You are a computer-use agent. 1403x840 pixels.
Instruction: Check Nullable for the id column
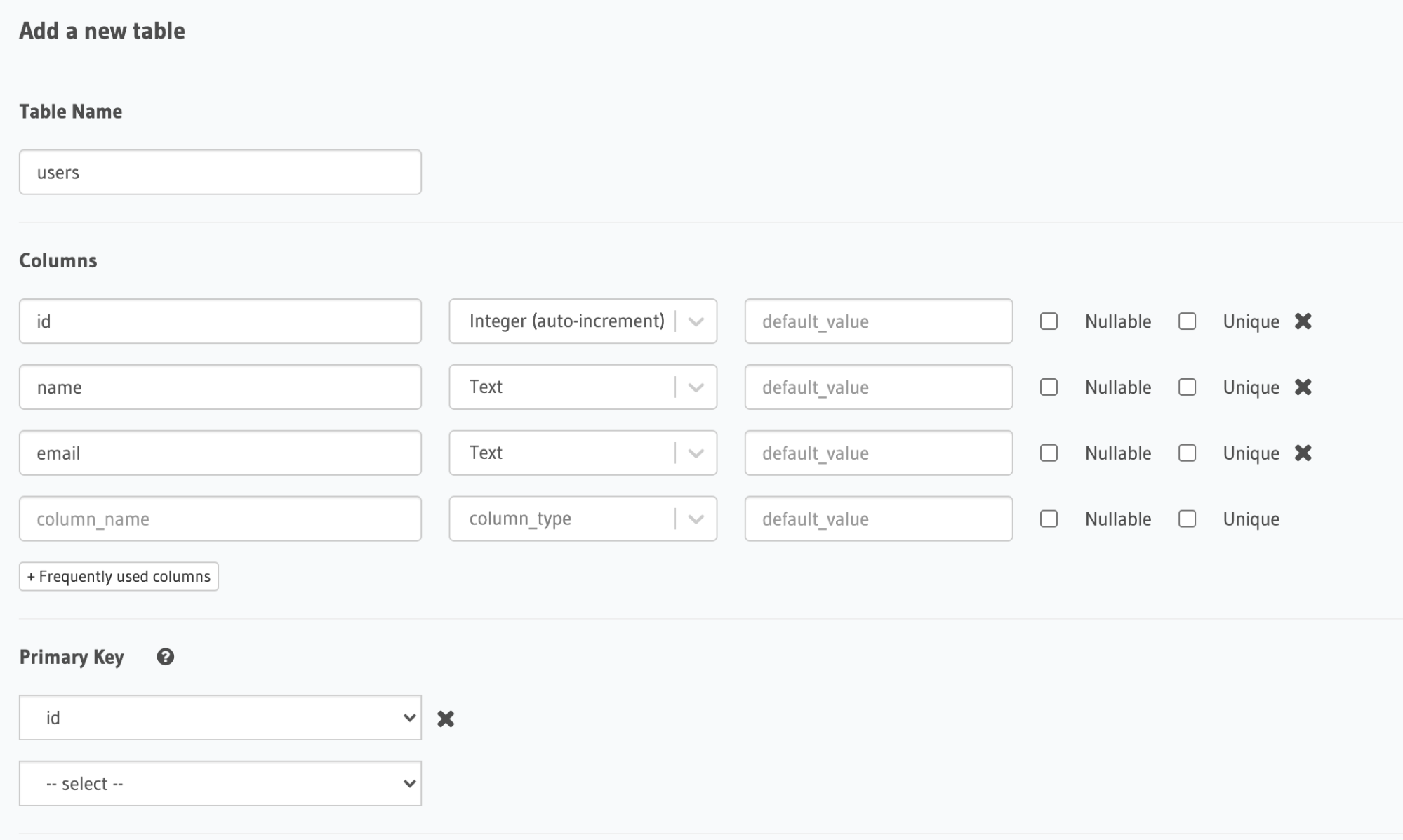coord(1049,321)
